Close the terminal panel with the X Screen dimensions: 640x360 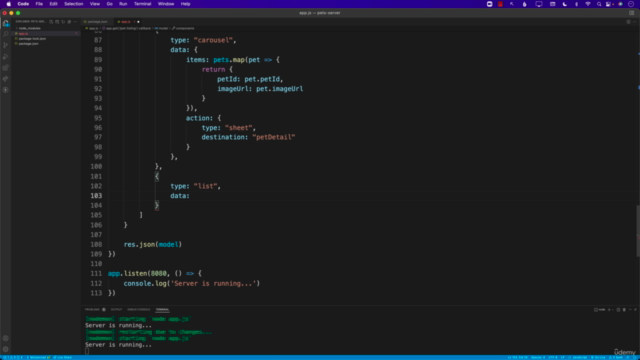click(635, 310)
